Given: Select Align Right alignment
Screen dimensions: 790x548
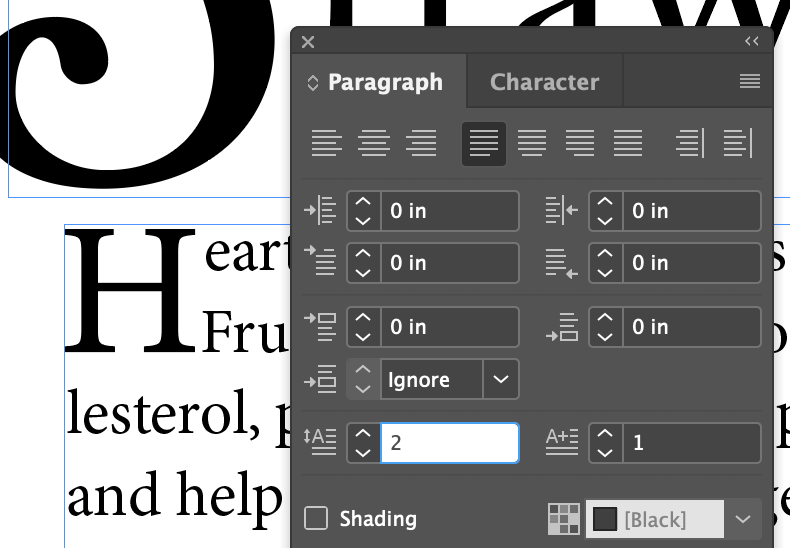Looking at the screenshot, I should [421, 143].
